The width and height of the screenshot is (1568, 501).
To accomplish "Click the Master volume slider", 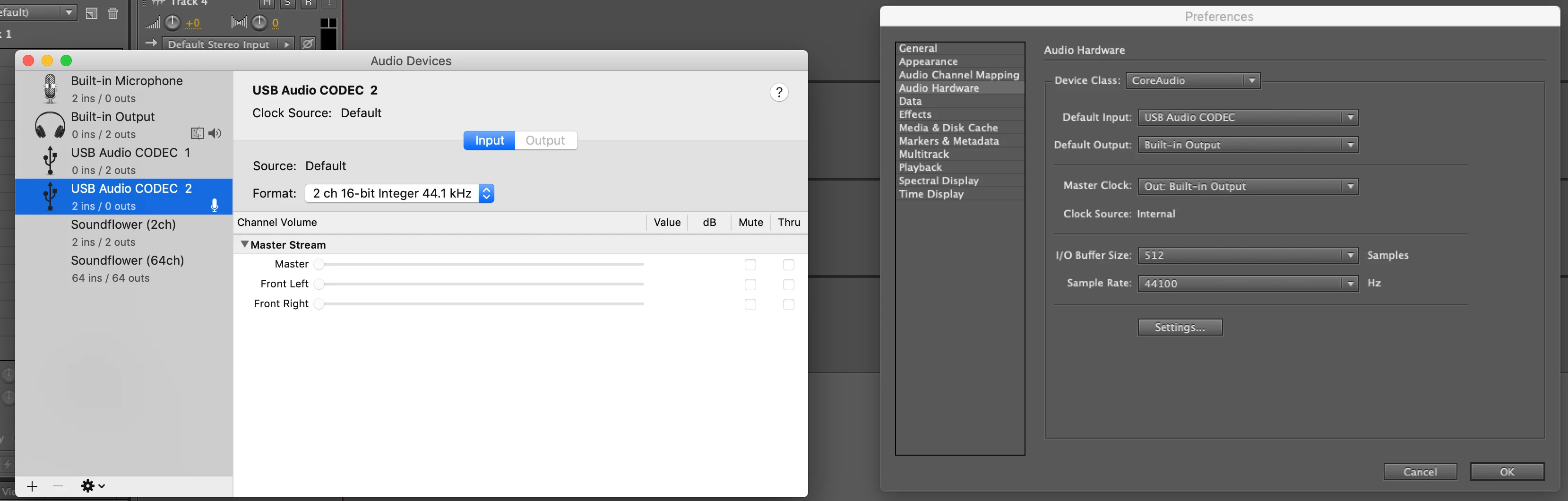I will (479, 264).
